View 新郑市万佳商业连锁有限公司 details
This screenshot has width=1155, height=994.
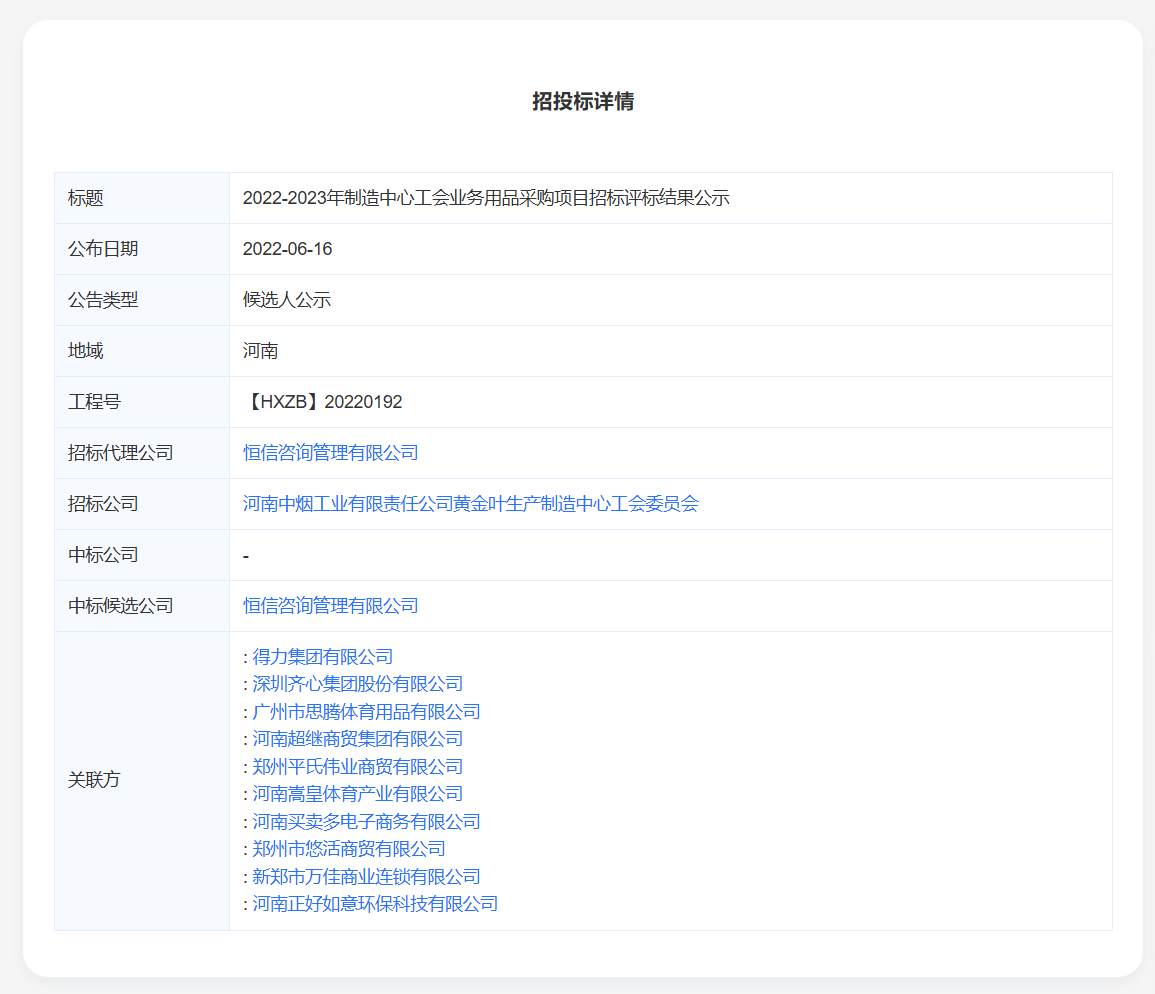366,877
